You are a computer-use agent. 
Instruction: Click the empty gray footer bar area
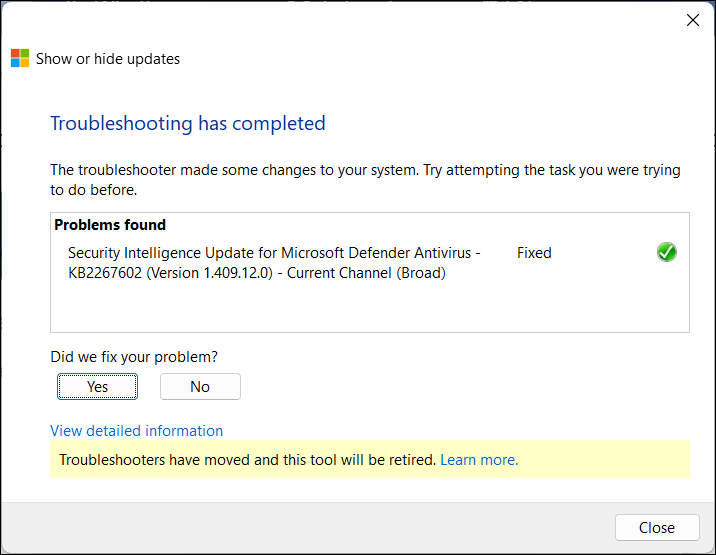click(300, 528)
